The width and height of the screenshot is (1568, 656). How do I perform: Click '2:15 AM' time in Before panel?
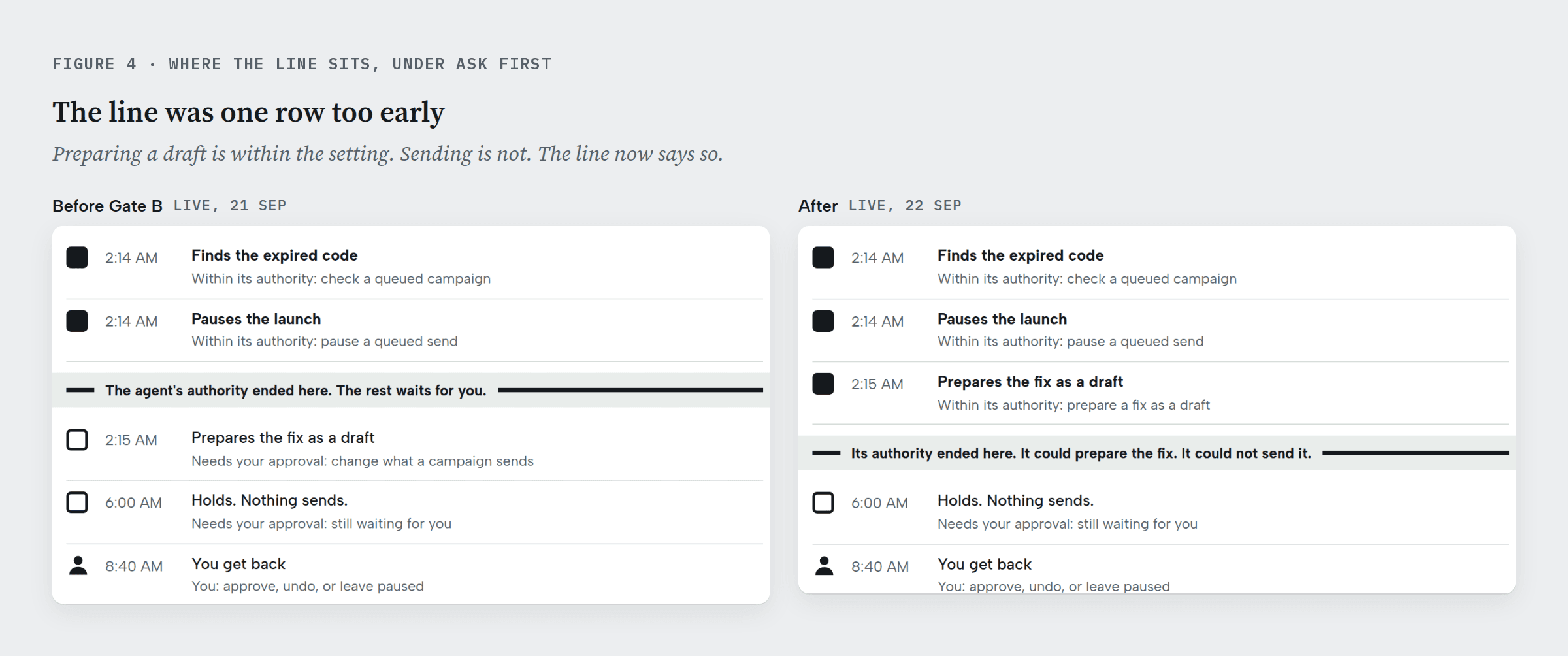[131, 440]
